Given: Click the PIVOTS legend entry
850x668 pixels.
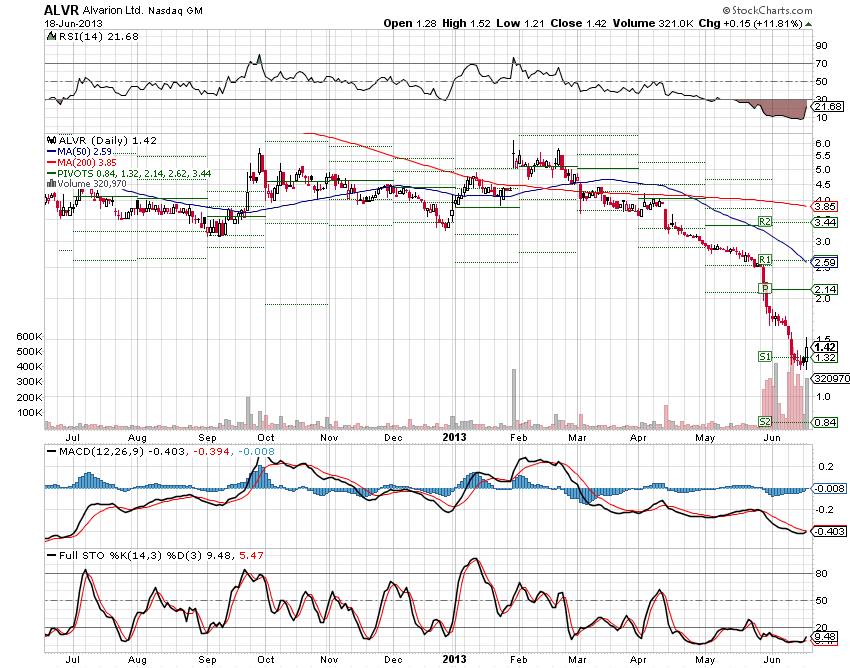Looking at the screenshot, I should [129, 174].
